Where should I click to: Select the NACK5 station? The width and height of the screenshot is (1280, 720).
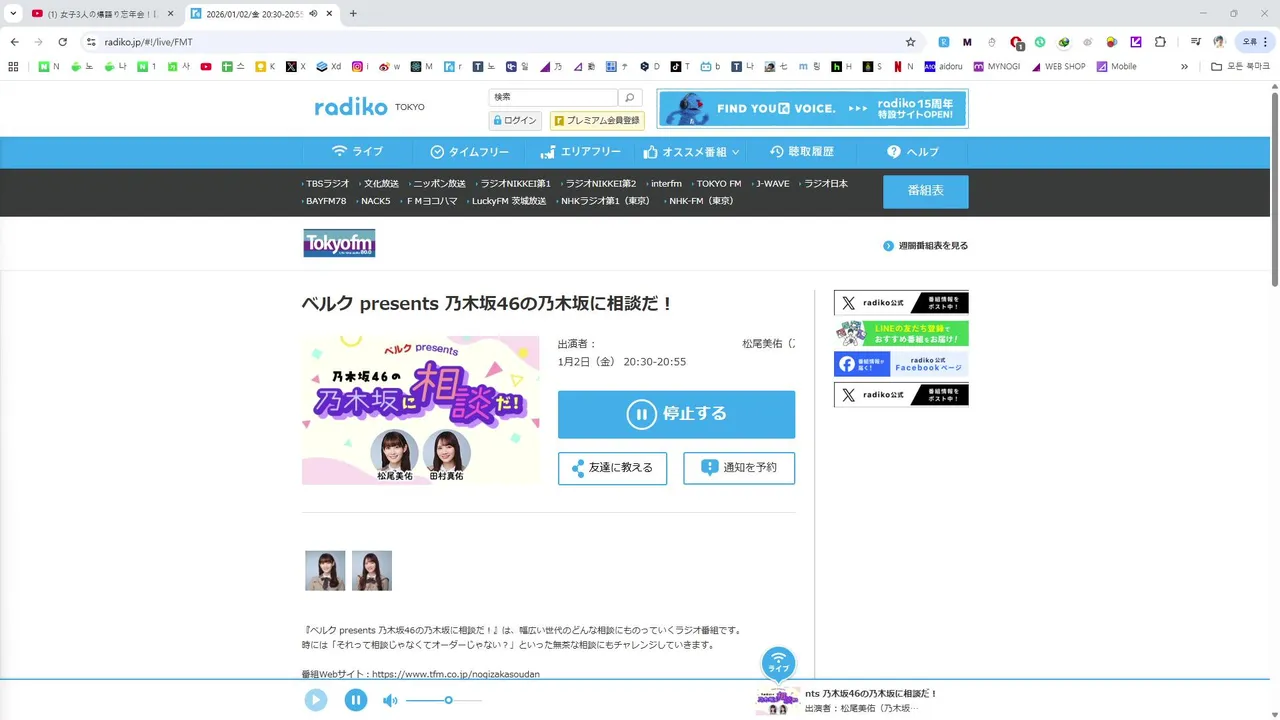pos(375,201)
